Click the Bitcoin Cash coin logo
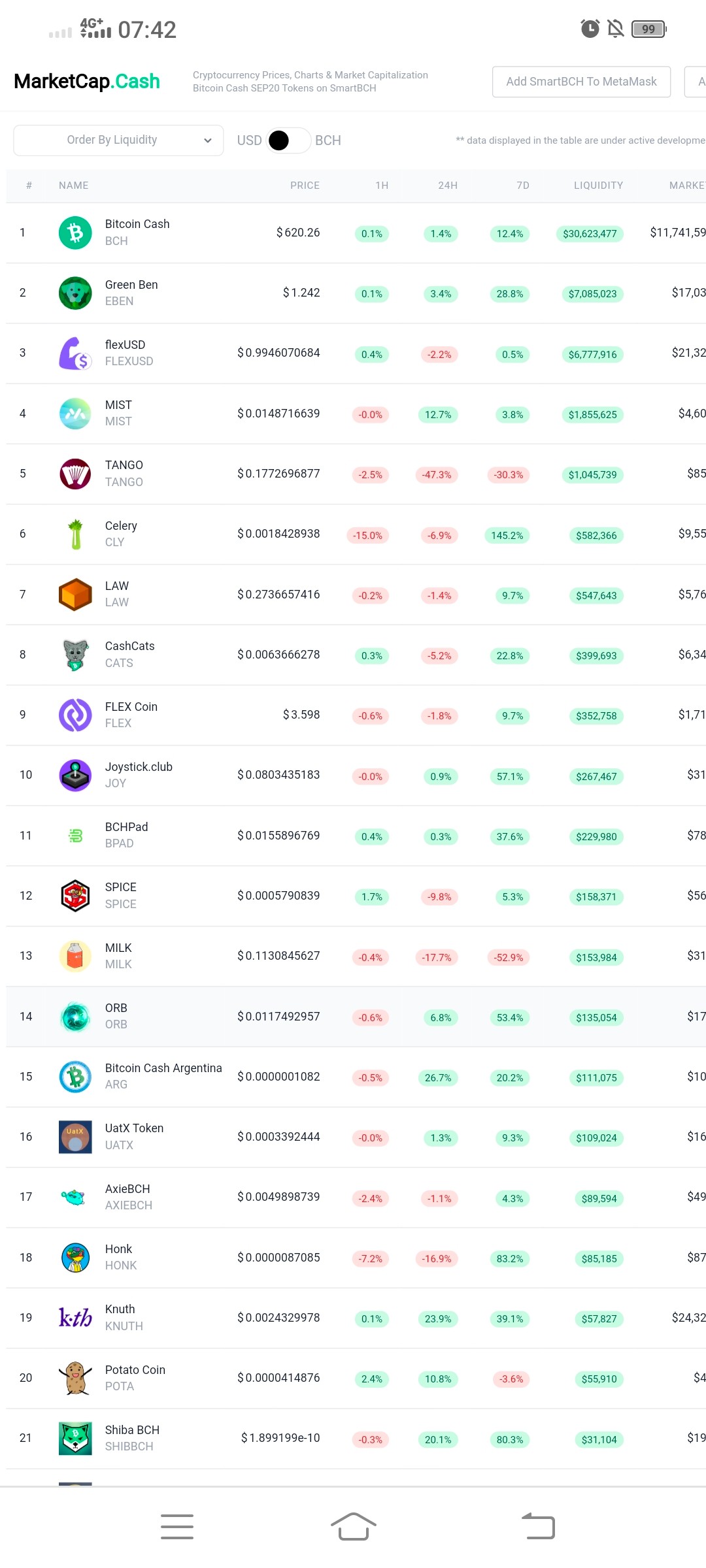706x1568 pixels. point(75,233)
